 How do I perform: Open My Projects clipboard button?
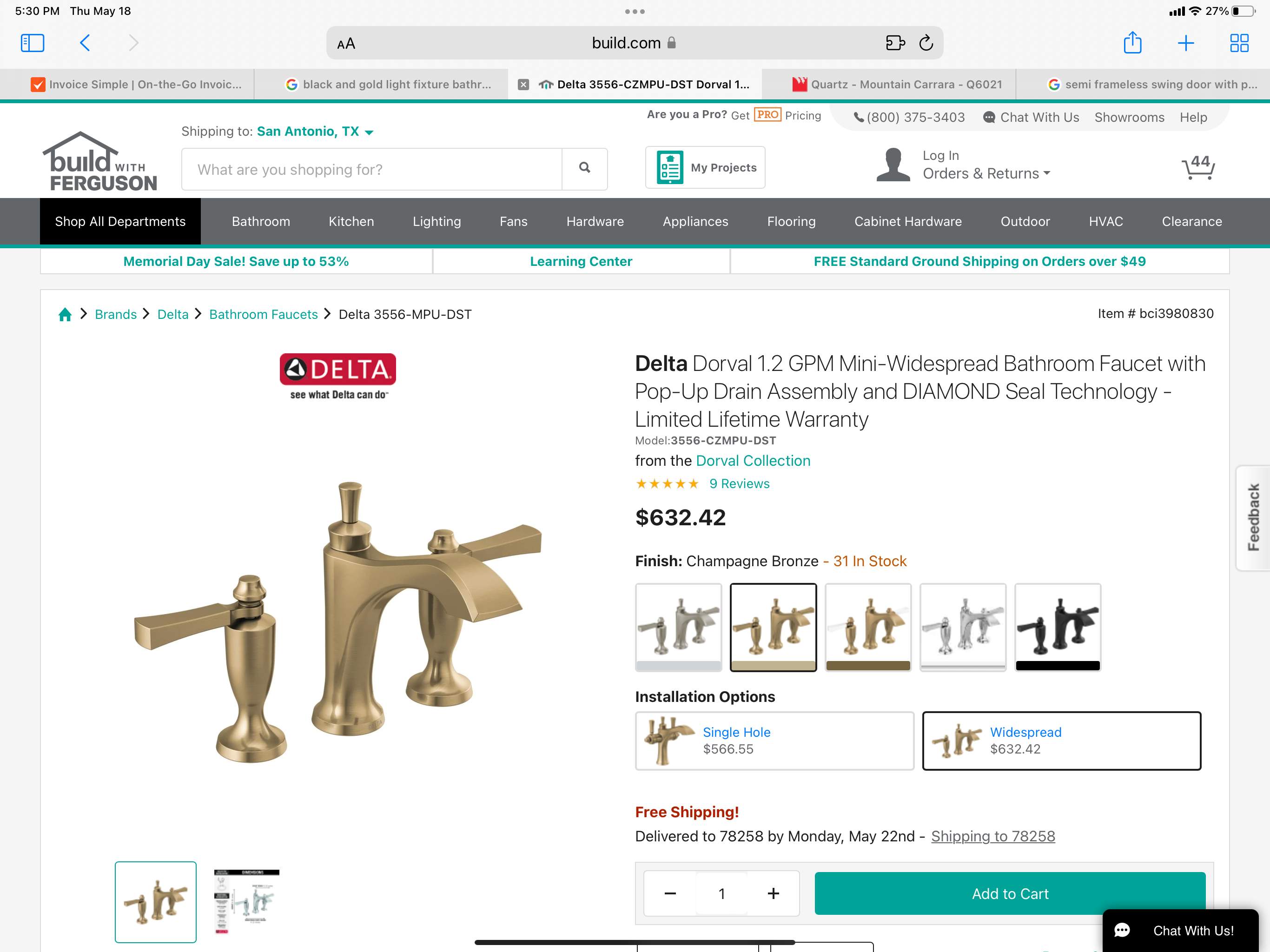click(x=705, y=167)
